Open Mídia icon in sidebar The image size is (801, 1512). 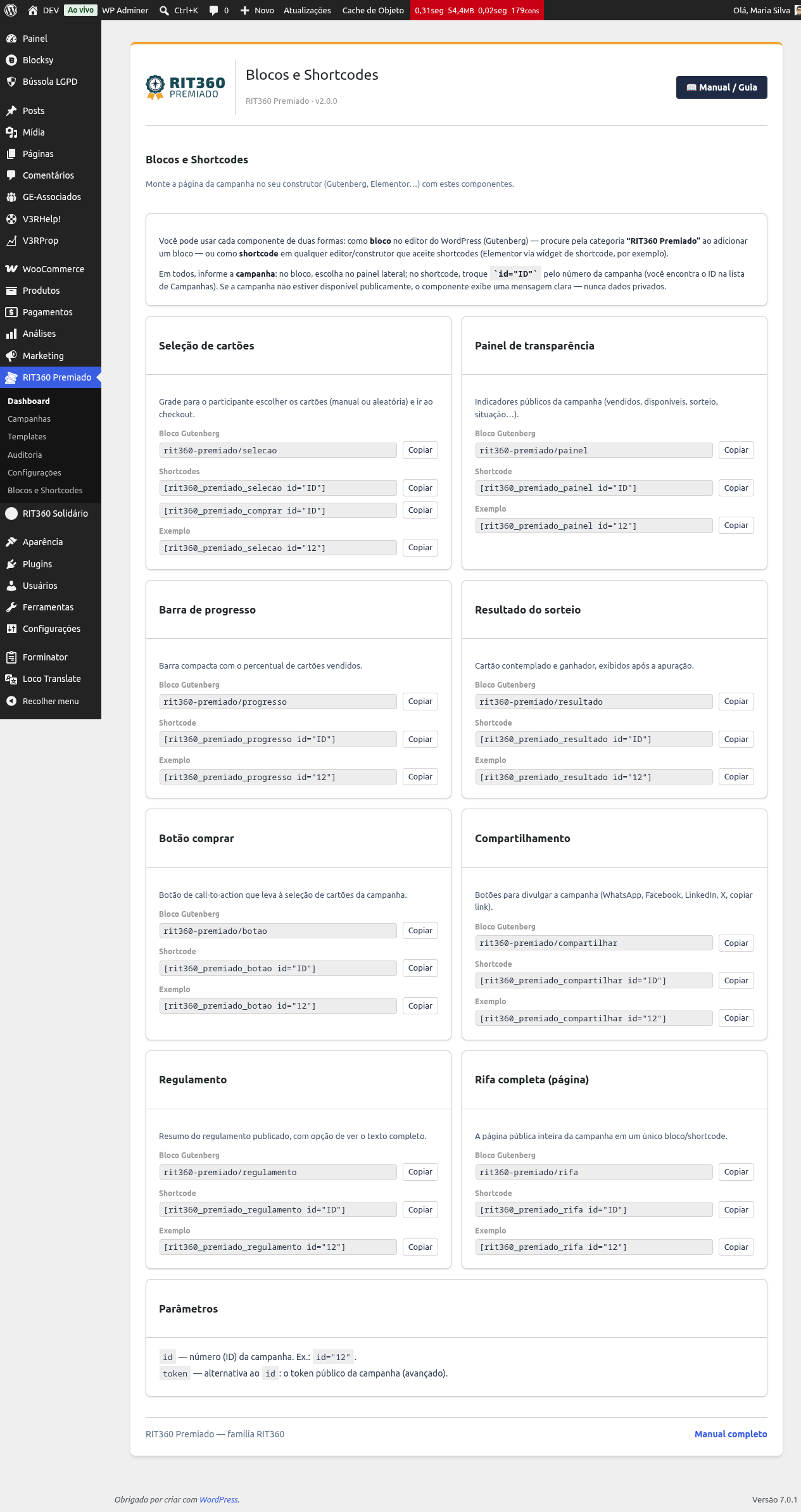[x=11, y=132]
